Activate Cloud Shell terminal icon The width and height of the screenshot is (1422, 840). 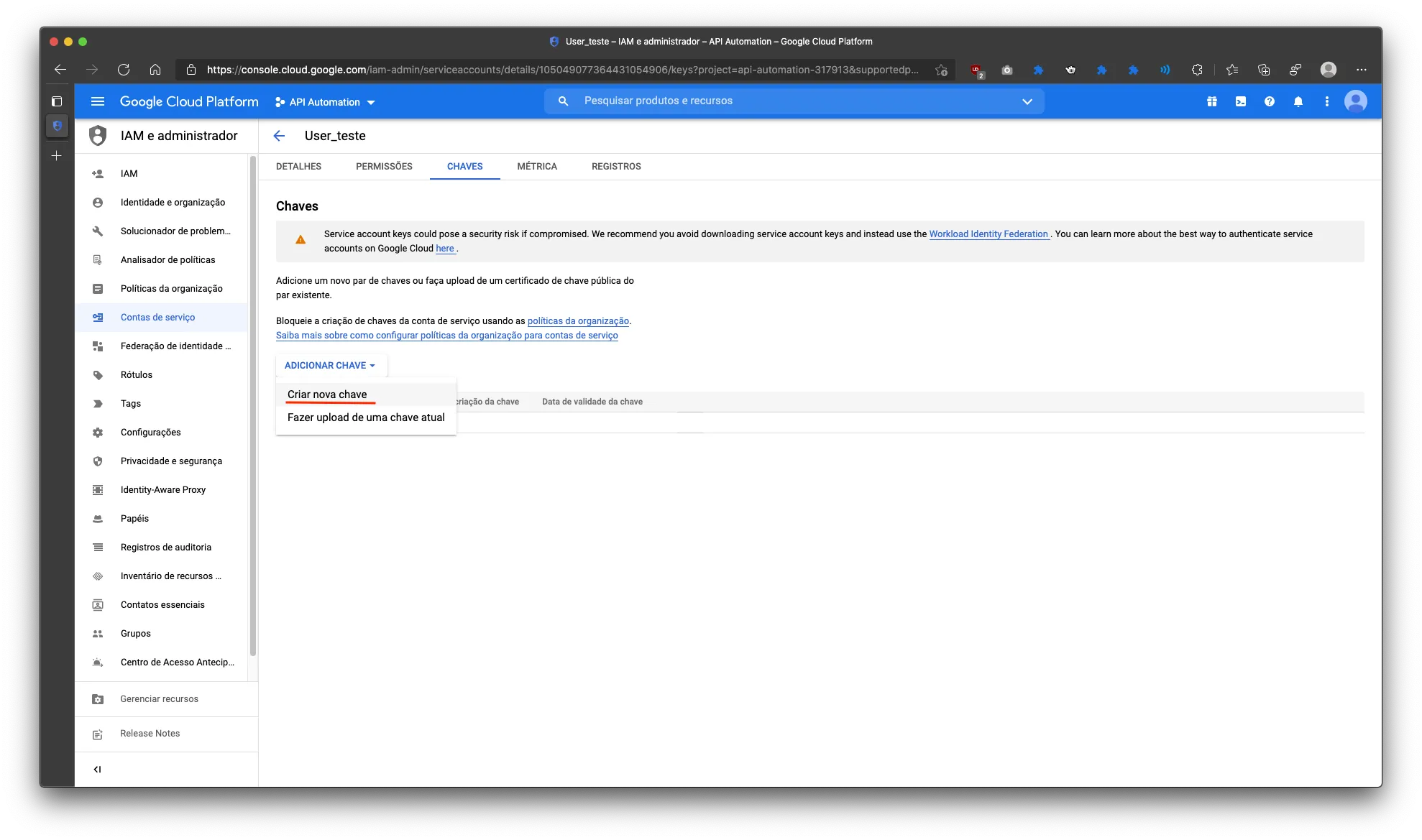1241,101
